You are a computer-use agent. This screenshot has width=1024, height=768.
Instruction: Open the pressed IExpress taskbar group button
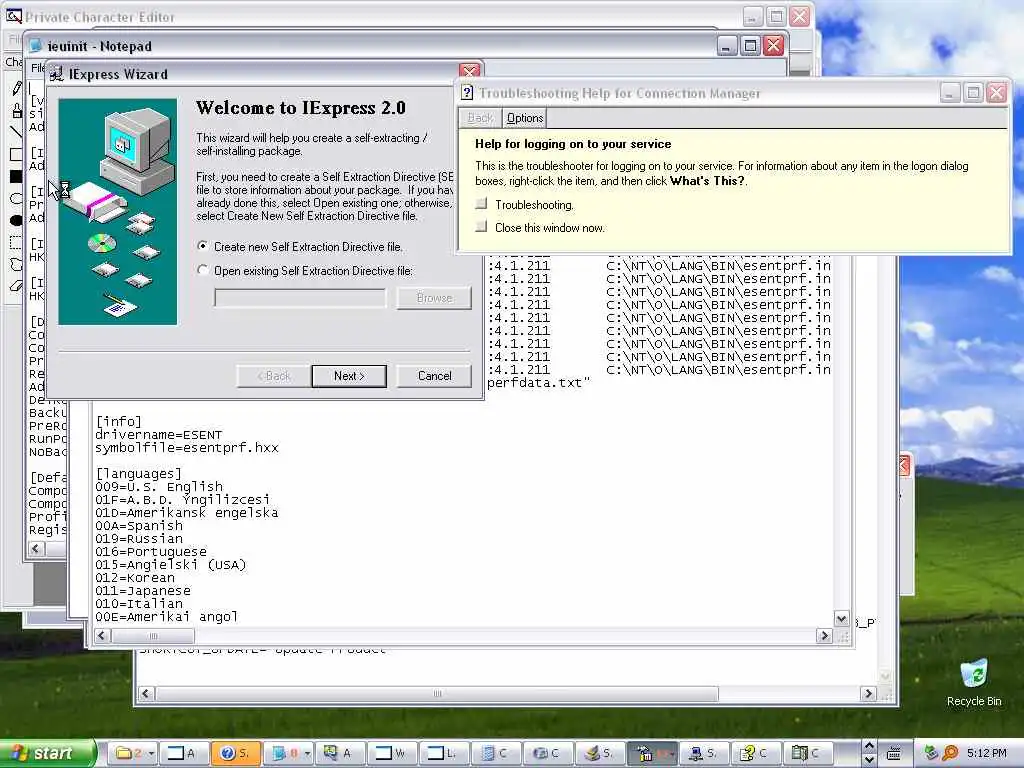652,753
